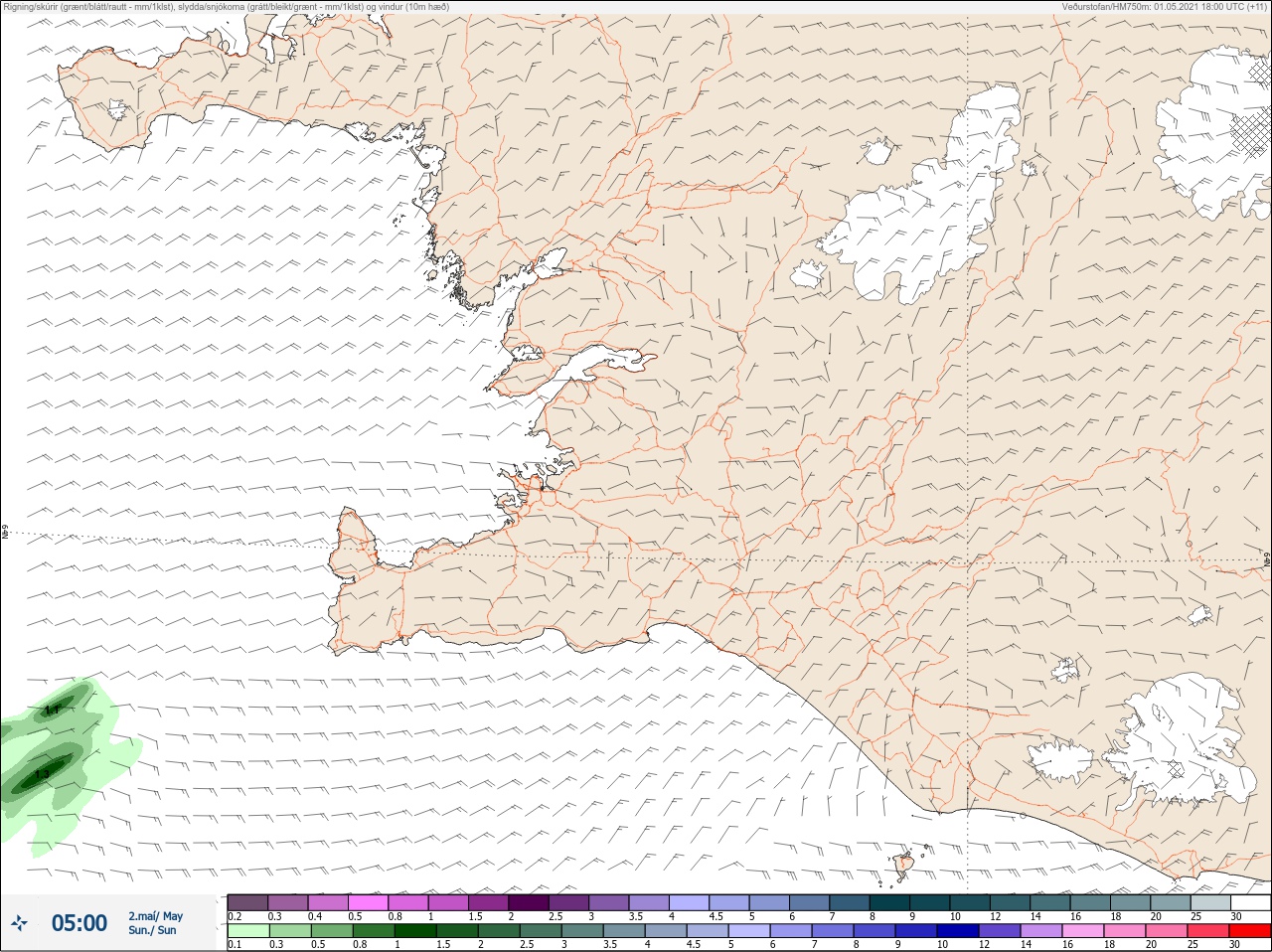Click the 1.1 precipitation value on the green area
This screenshot has width=1272, height=952.
click(53, 710)
